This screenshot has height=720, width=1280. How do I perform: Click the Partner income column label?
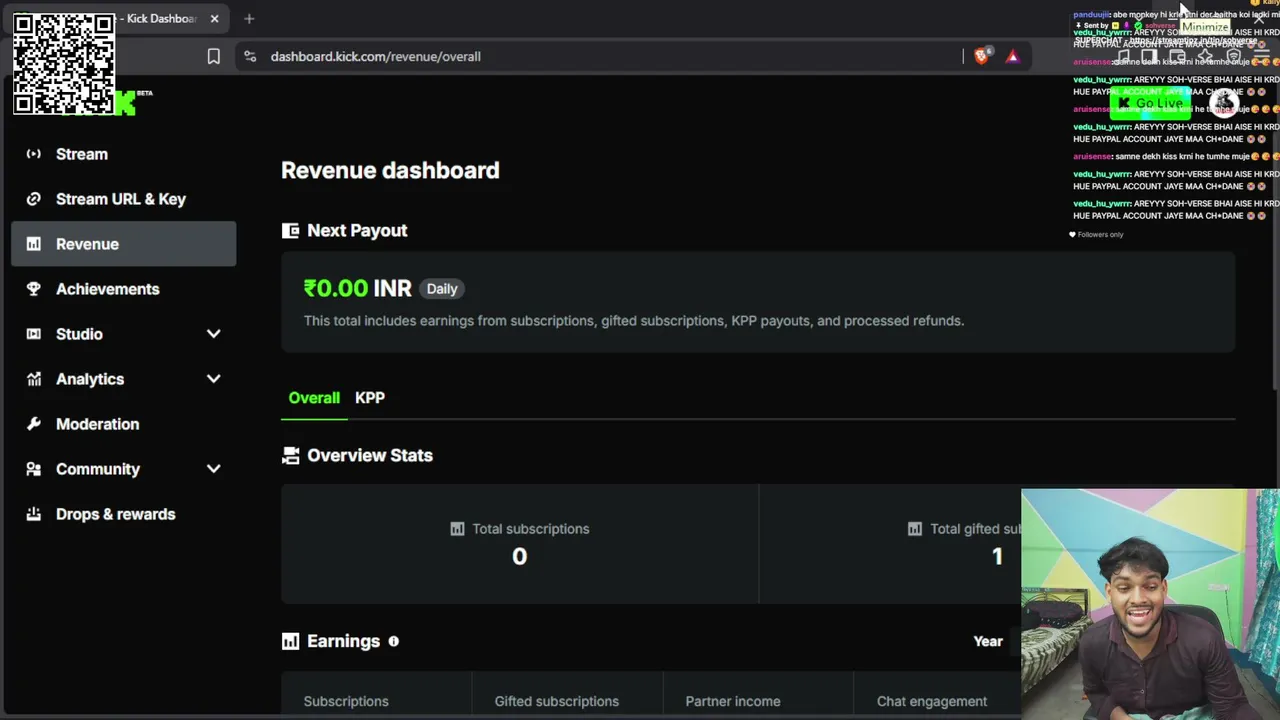tap(733, 702)
